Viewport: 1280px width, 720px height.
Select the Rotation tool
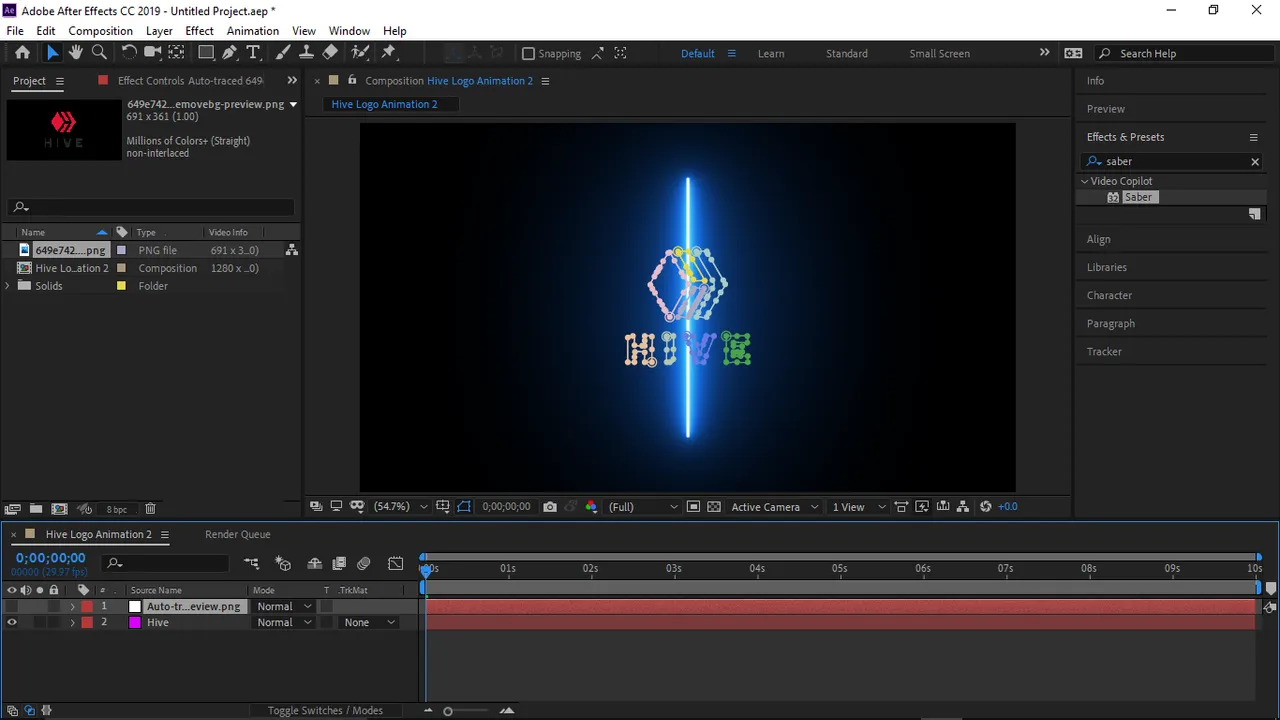[x=129, y=53]
